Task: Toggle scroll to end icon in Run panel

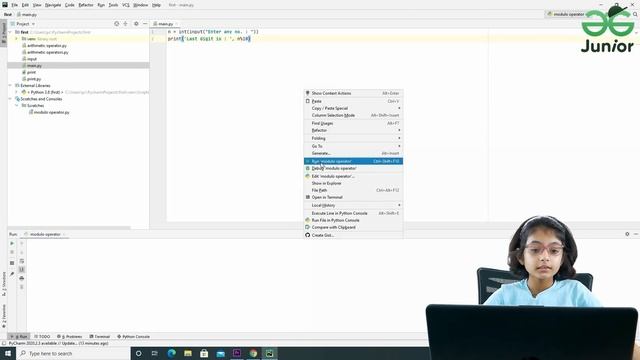Action: pos(22,269)
